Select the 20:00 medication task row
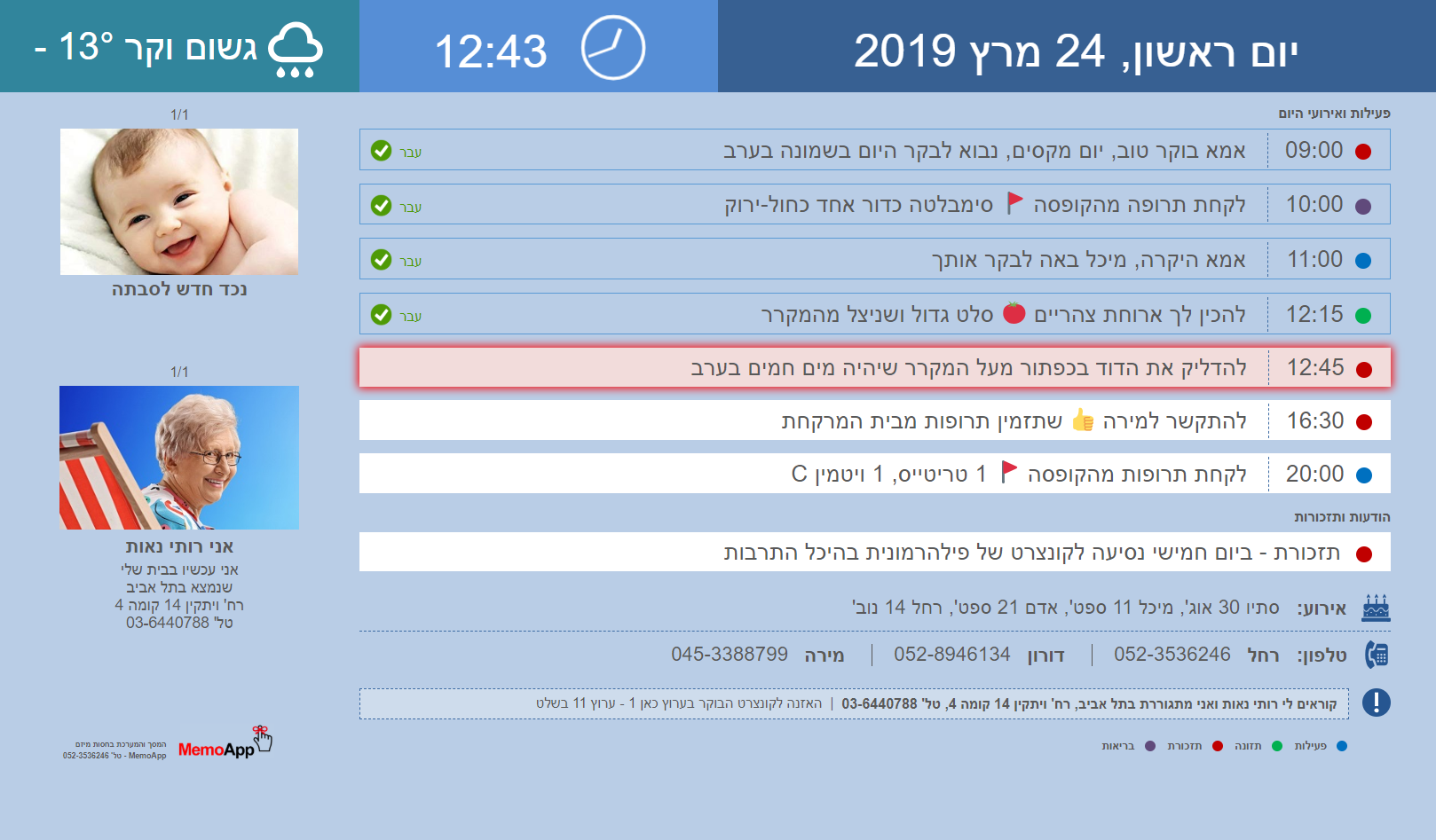The width and height of the screenshot is (1436, 840). 874,474
